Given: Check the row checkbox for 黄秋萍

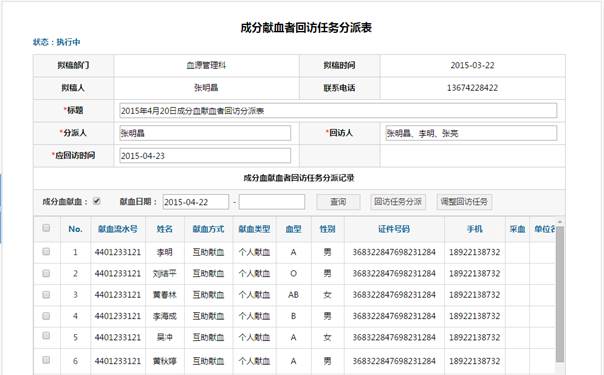Looking at the screenshot, I should click(x=46, y=360).
